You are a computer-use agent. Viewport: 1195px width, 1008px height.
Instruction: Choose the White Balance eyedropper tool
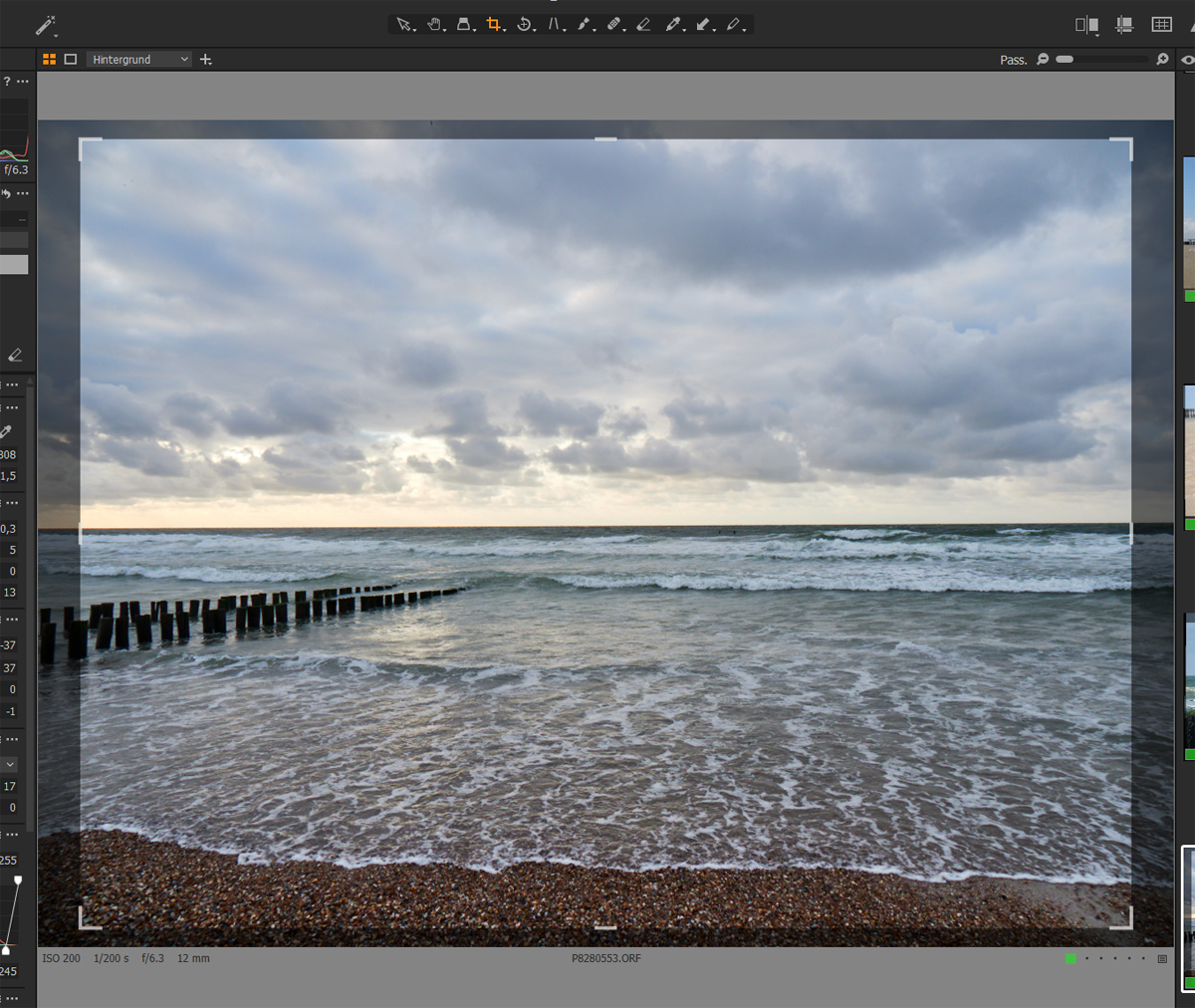[x=673, y=25]
